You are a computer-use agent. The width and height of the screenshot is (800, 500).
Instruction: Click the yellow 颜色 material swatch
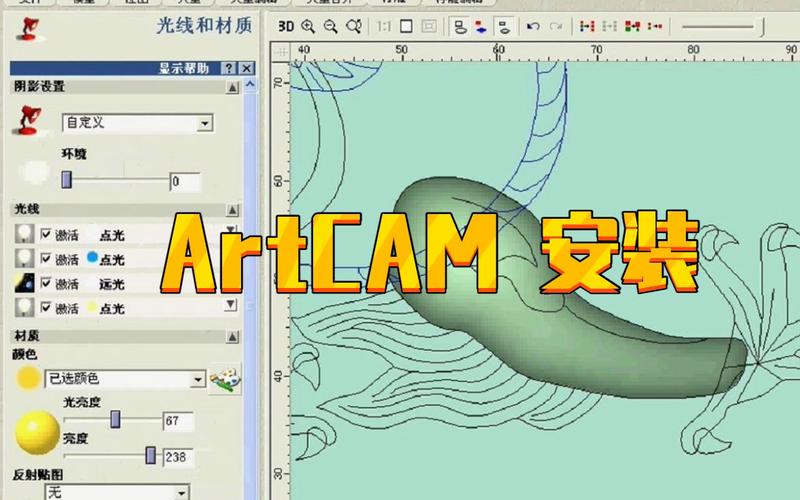[x=28, y=378]
